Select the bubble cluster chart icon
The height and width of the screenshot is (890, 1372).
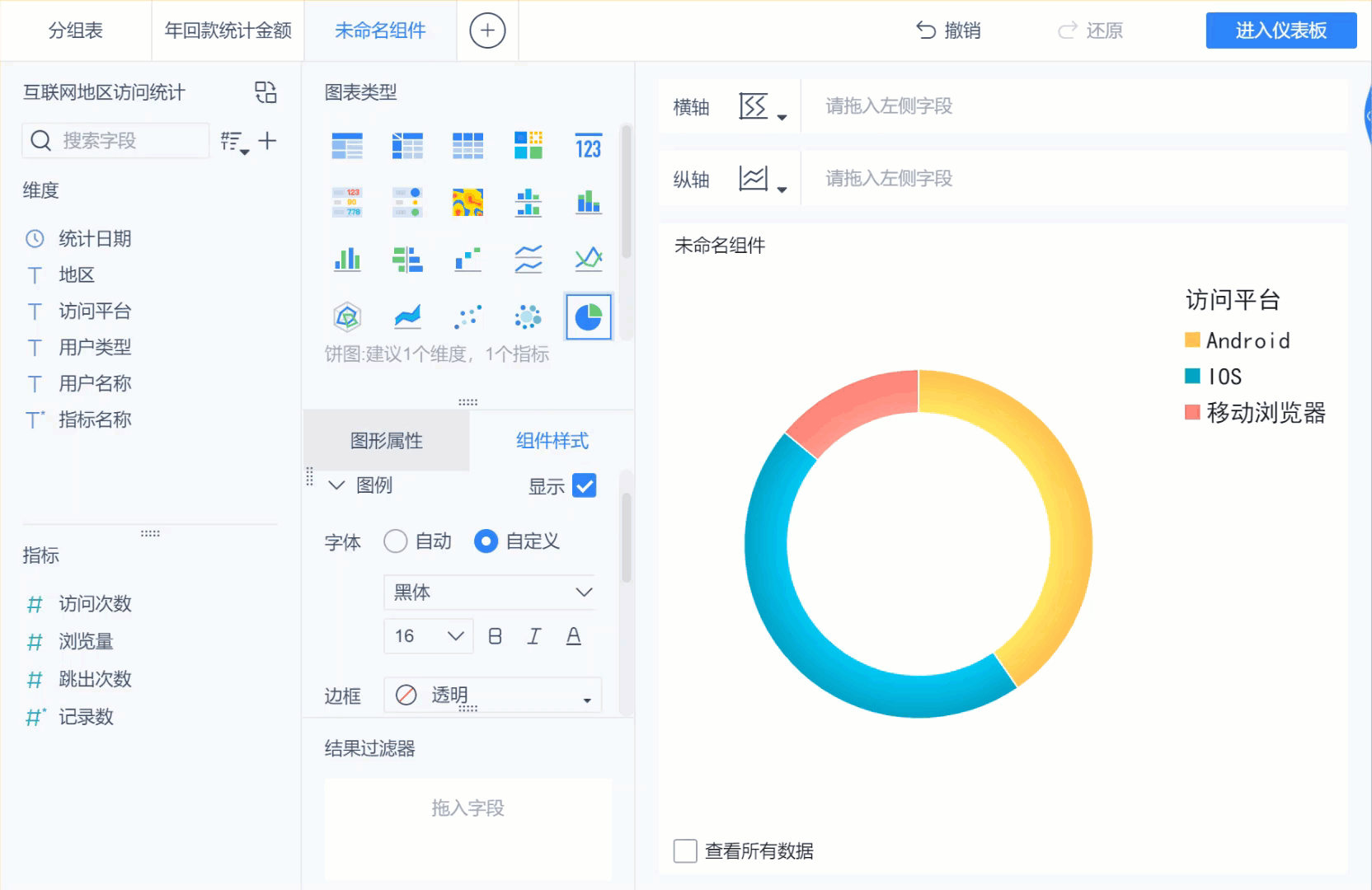click(528, 316)
